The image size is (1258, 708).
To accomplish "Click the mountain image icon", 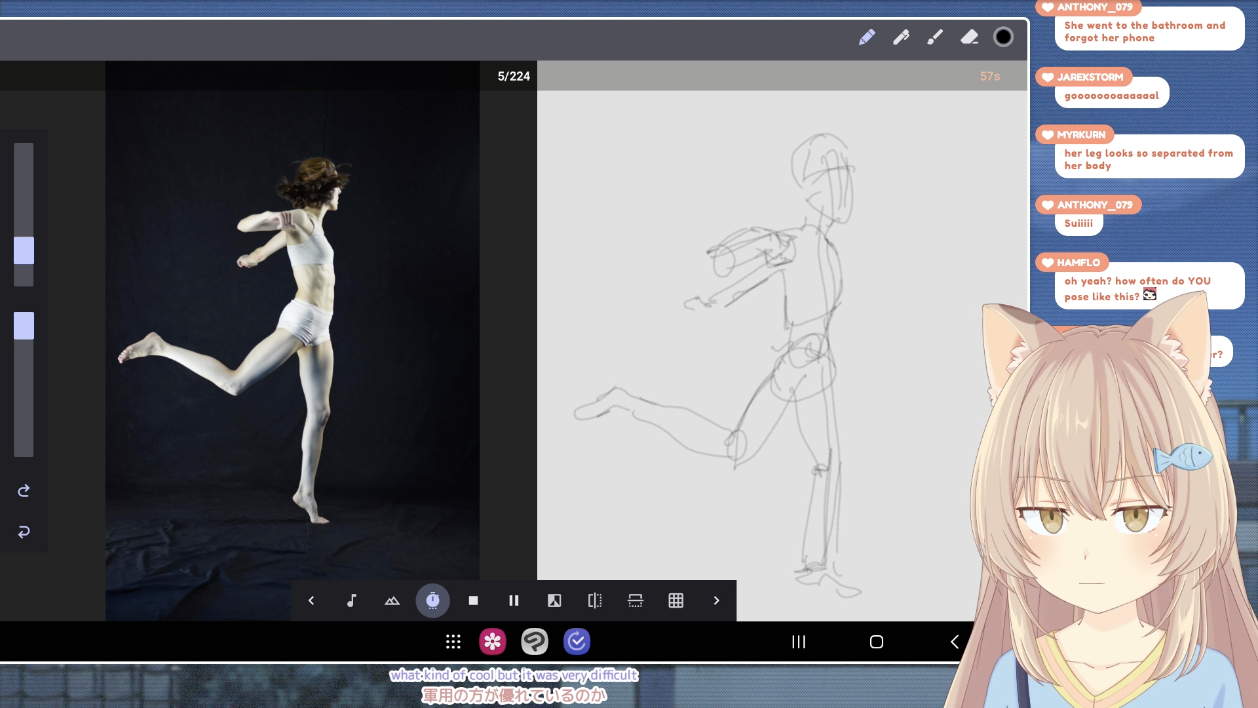I will pos(392,601).
